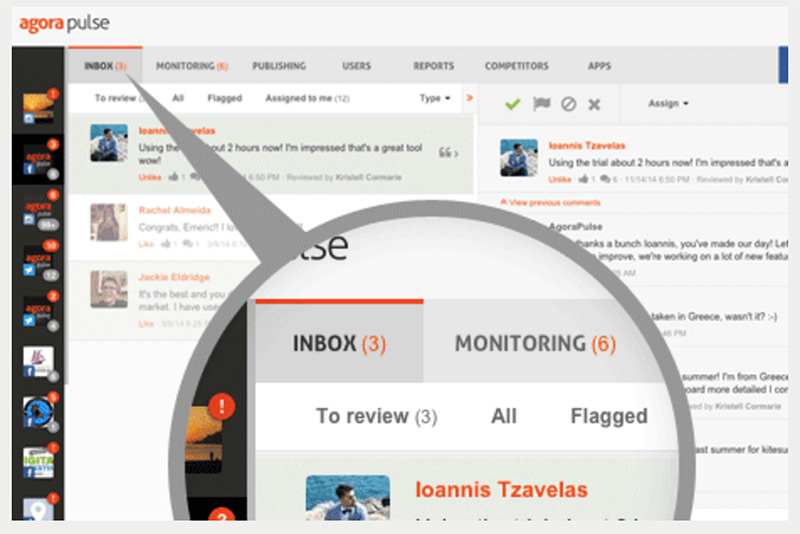800x534 pixels.
Task: Click Jackie Eldridge's avatar thumbnail
Action: pos(109,289)
